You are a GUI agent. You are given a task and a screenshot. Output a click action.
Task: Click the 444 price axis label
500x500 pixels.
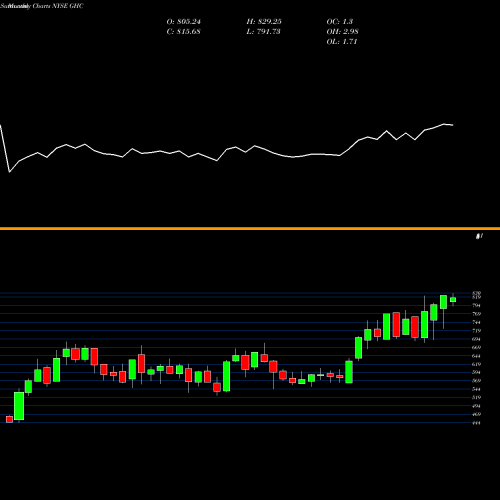476,423
